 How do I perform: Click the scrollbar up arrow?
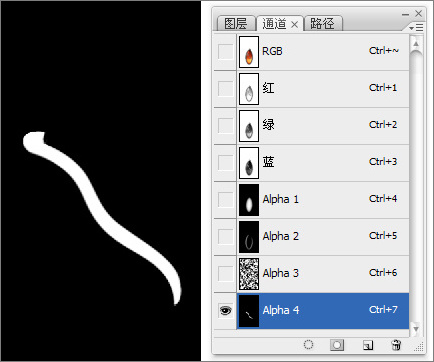[416, 43]
